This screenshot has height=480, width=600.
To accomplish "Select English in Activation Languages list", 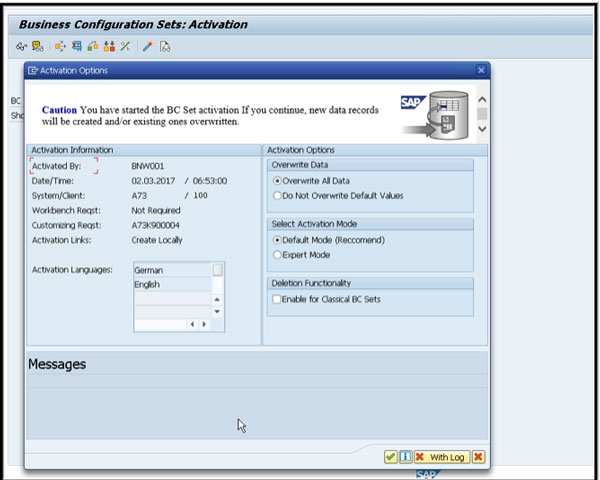I will pos(173,284).
